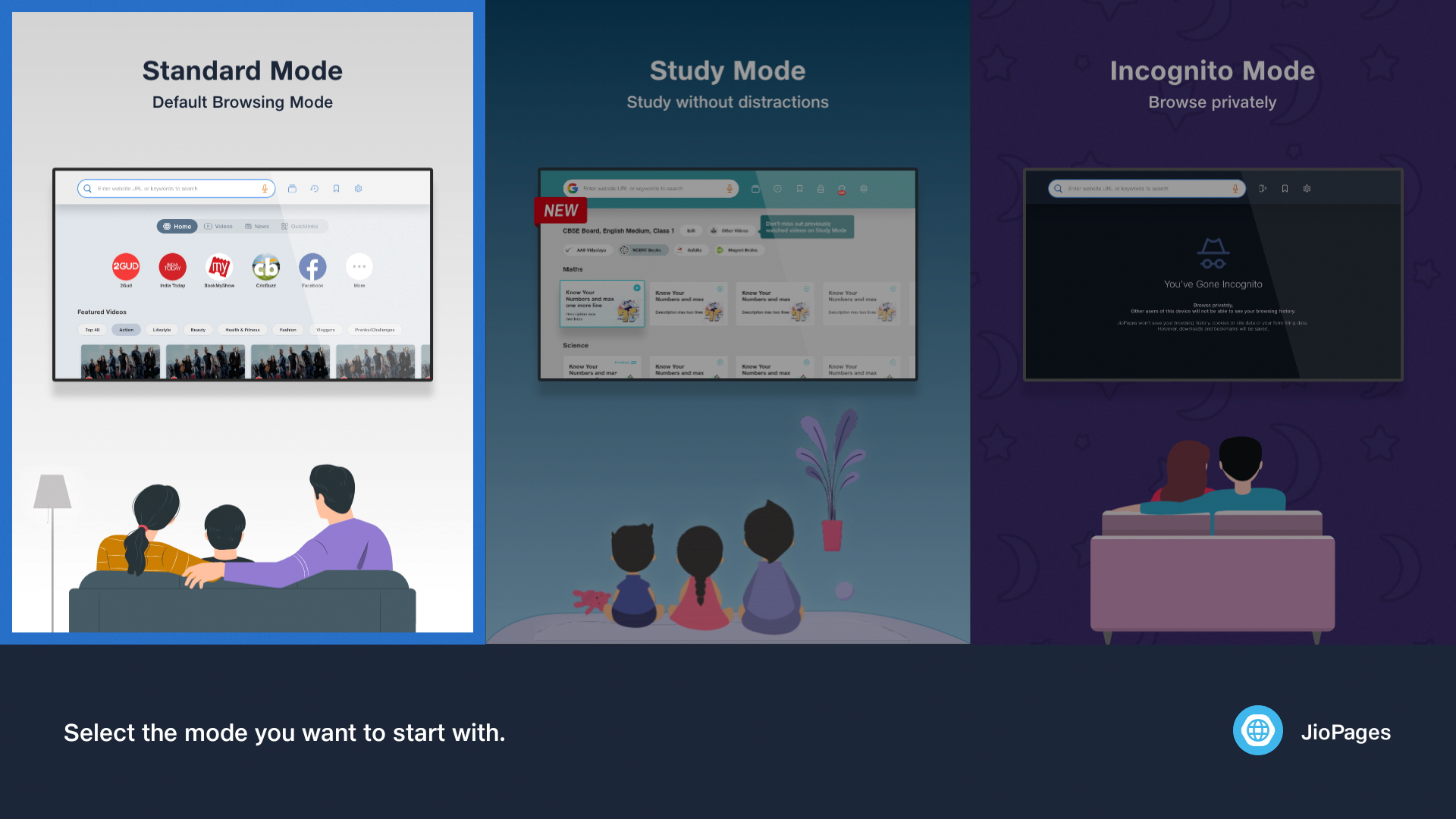Click the microphone icon in Study preview search
The height and width of the screenshot is (819, 1456).
click(730, 189)
